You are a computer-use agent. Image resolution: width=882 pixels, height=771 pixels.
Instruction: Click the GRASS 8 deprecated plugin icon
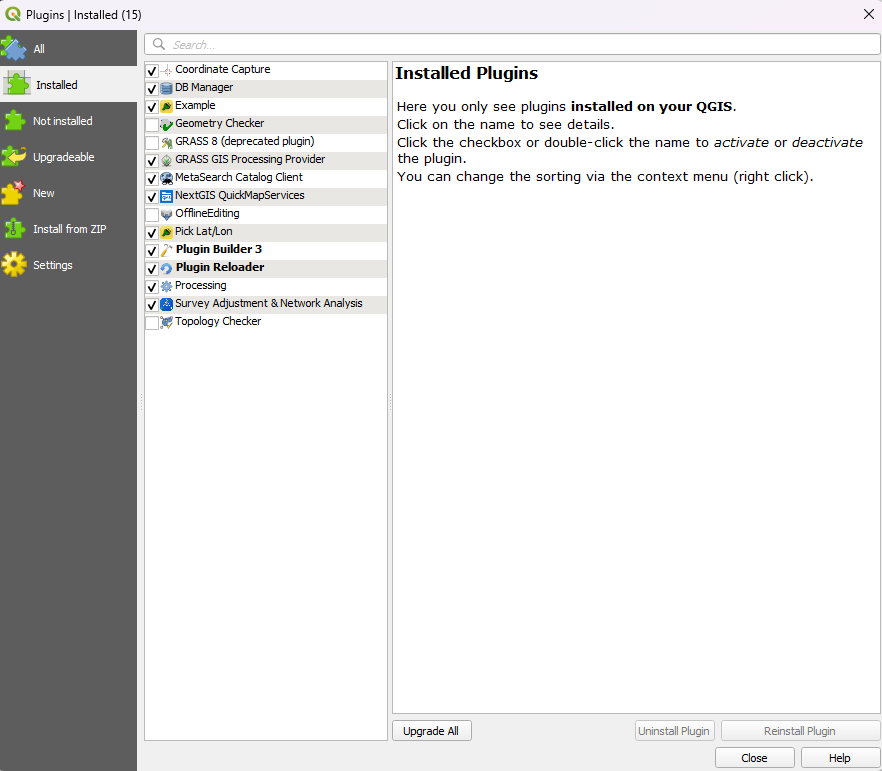(166, 142)
